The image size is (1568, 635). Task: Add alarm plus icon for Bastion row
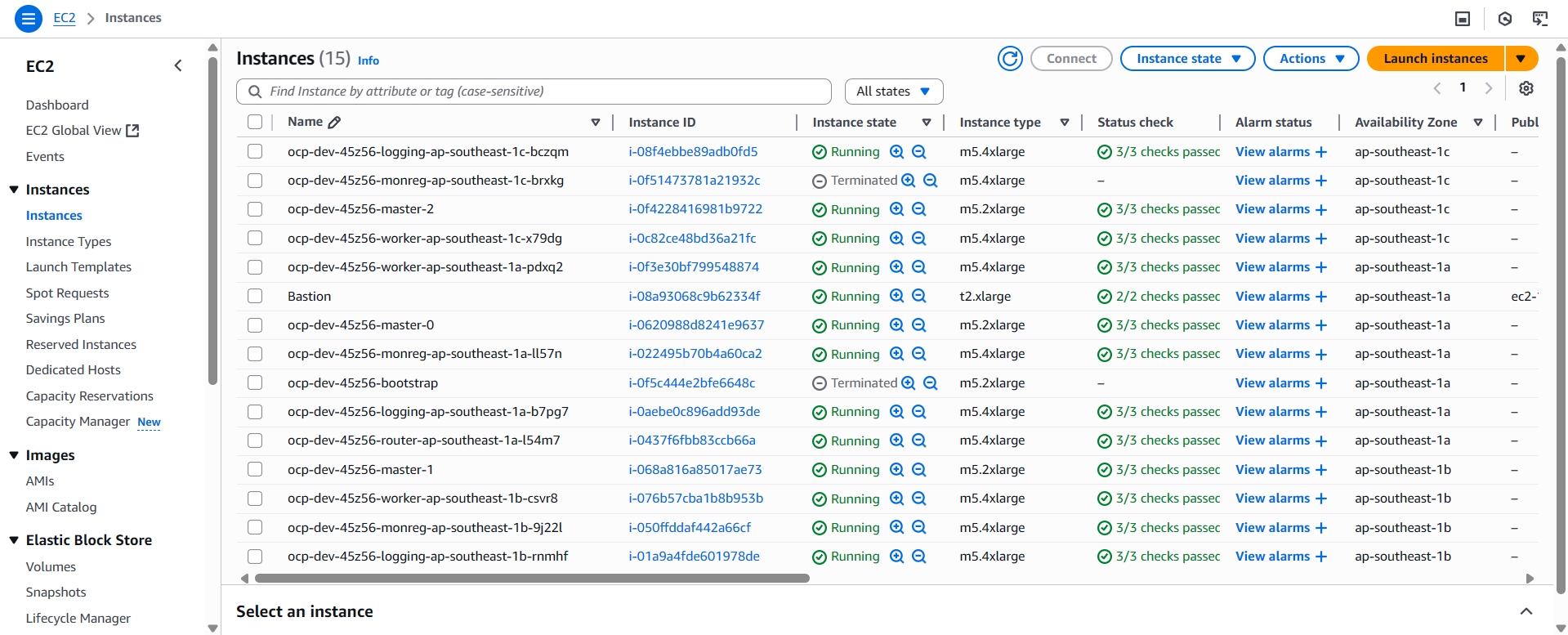click(x=1321, y=296)
